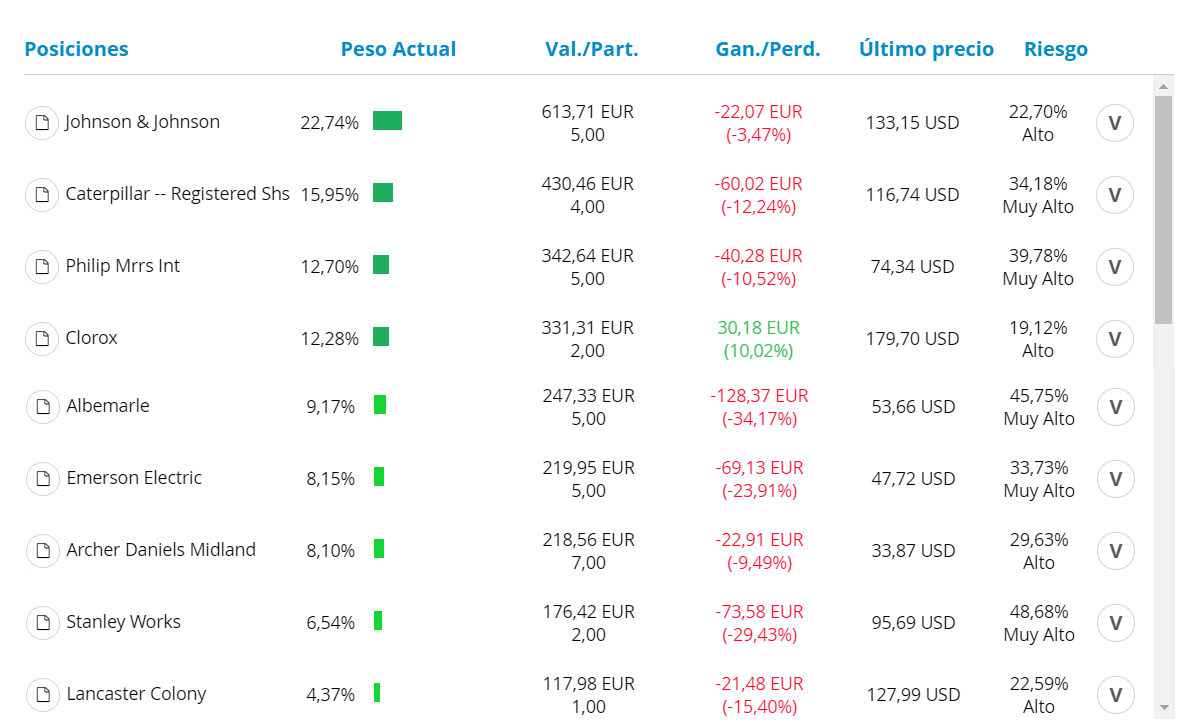Expand the Johnson & Johnson row V button
The image size is (1199, 727).
(x=1115, y=123)
